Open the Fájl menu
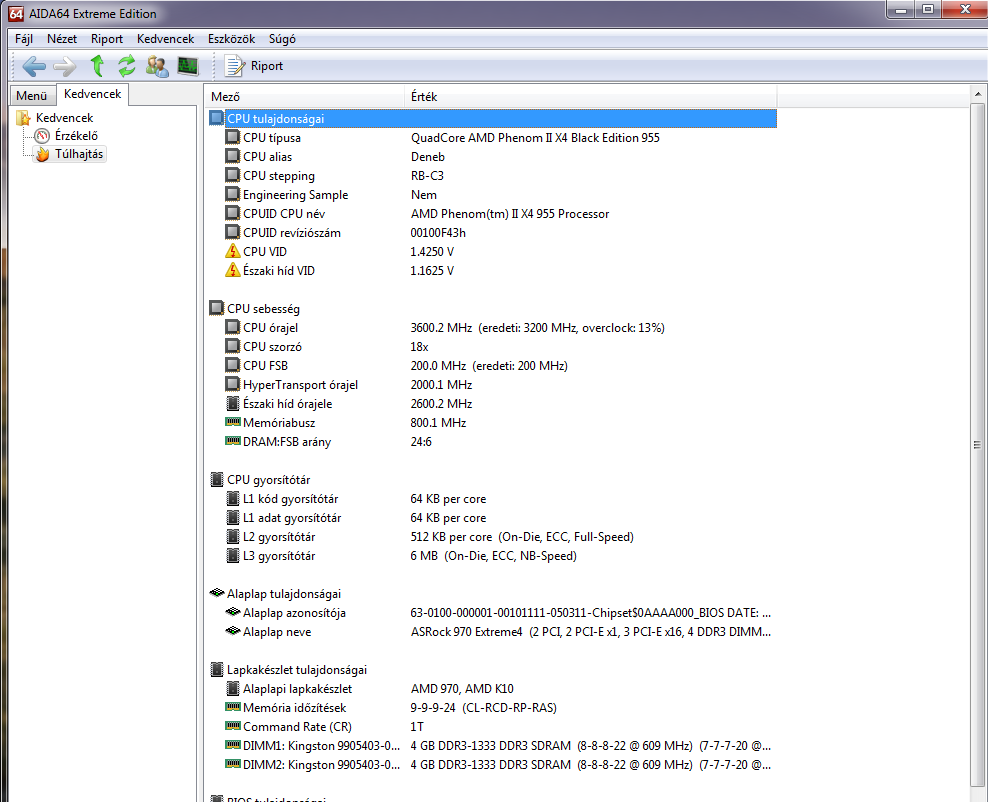Viewport: 988px width, 802px height. pyautogui.click(x=24, y=39)
